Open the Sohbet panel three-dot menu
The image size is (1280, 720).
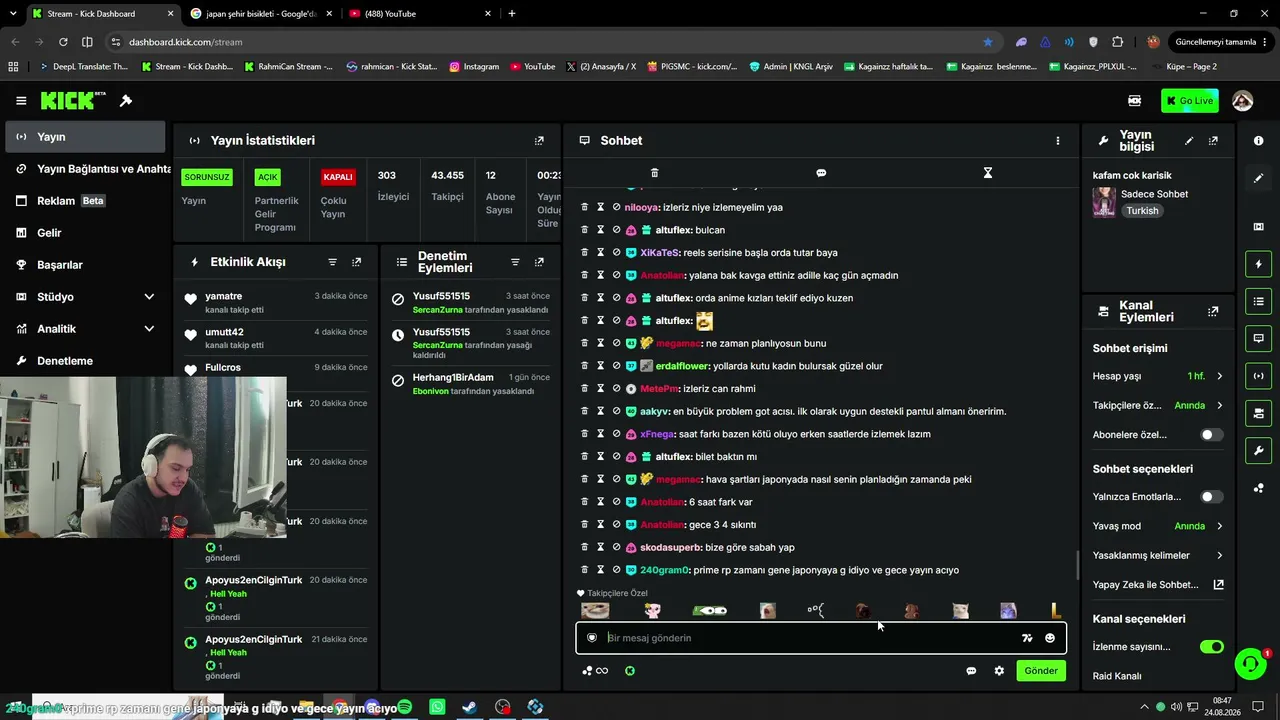tap(1058, 141)
